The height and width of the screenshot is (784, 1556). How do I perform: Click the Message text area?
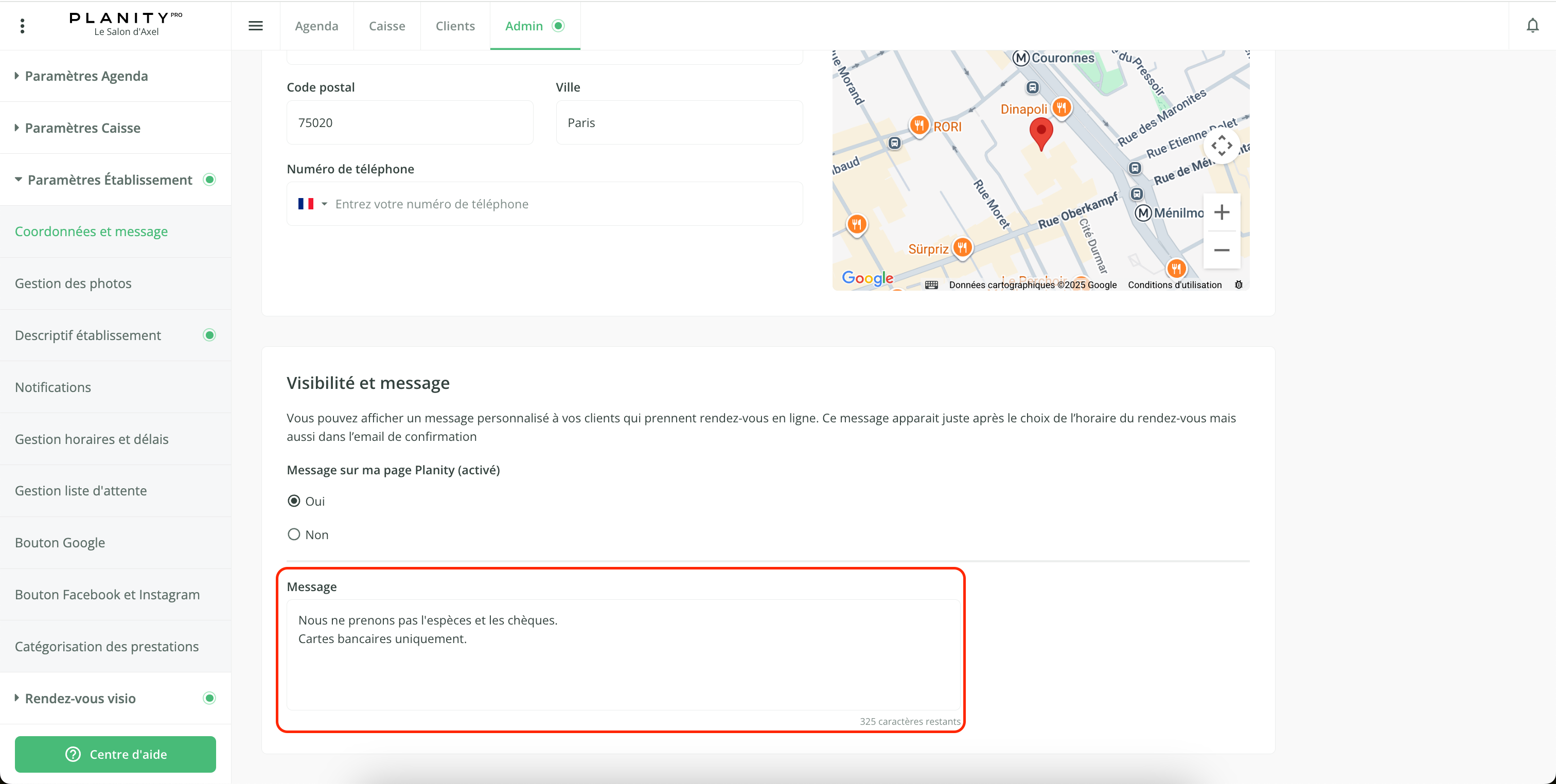coord(623,655)
